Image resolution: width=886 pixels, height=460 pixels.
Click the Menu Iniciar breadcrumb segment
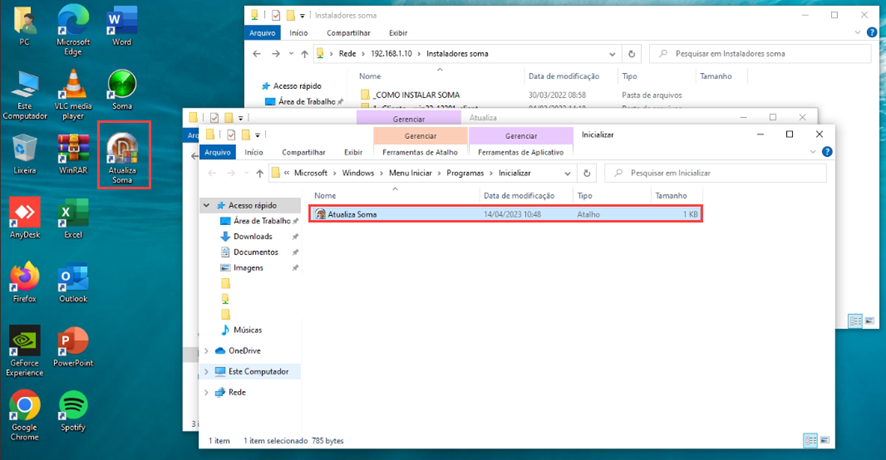pos(410,173)
